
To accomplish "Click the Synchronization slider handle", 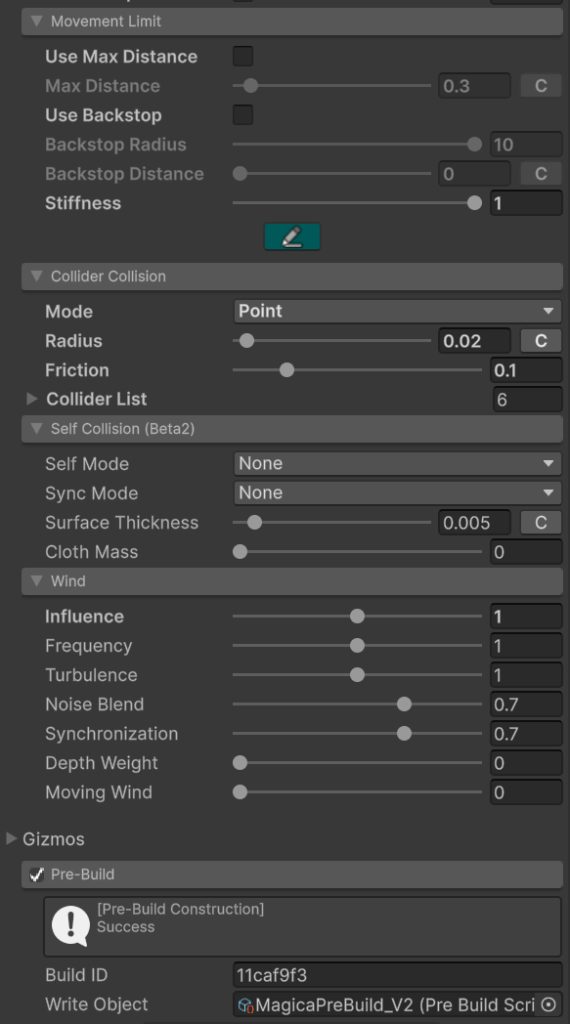I will [x=404, y=733].
